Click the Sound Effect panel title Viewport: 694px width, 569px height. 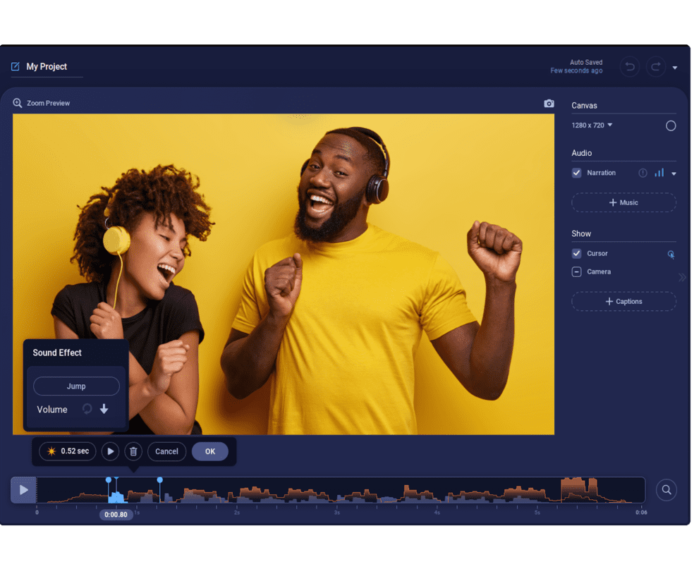(x=57, y=353)
